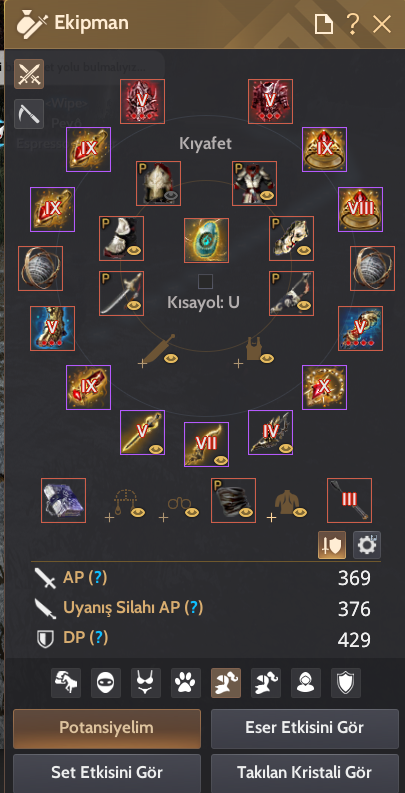Click the crossed swords combat gear icon

point(29,74)
